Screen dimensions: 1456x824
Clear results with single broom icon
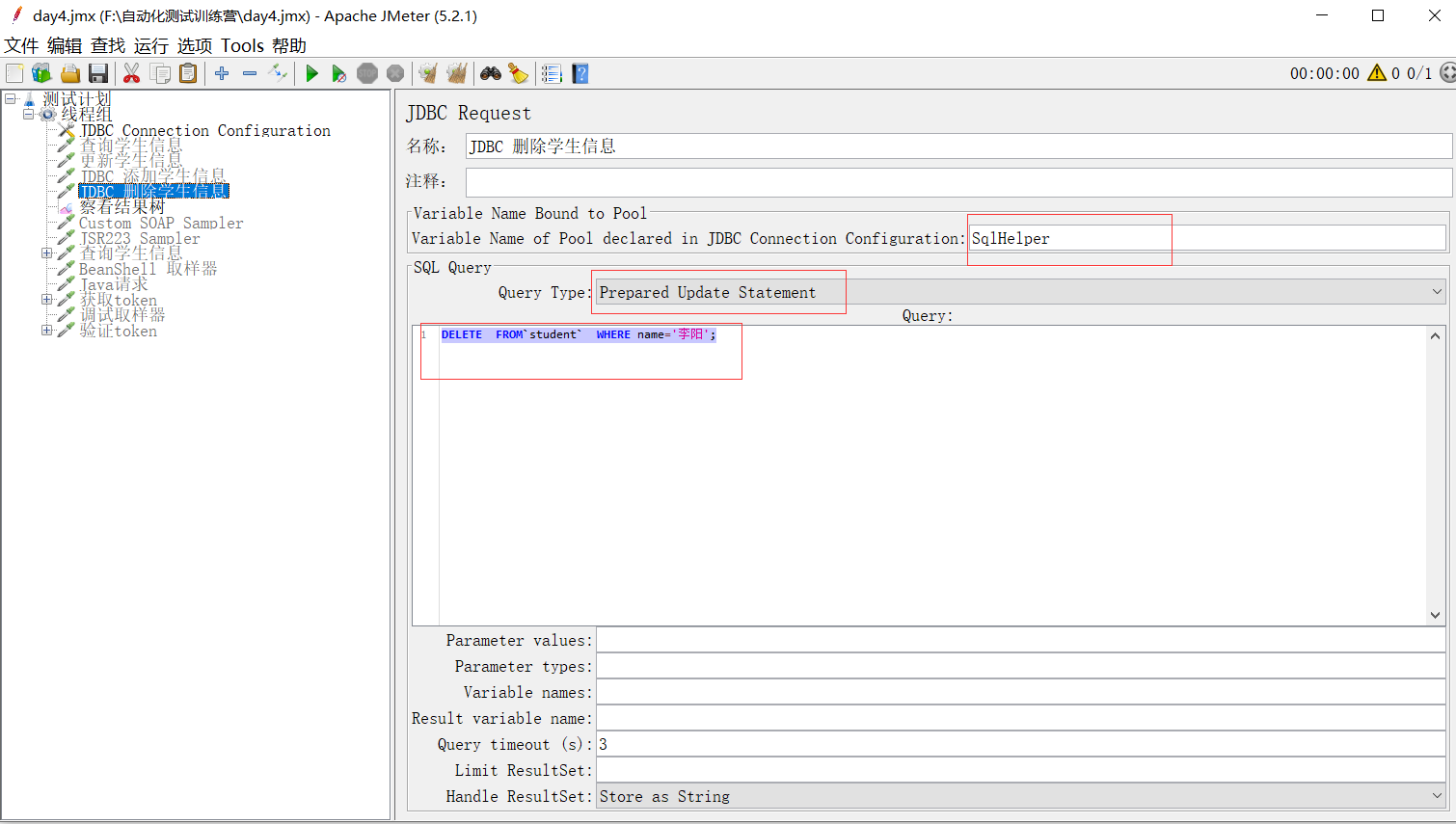click(x=428, y=73)
